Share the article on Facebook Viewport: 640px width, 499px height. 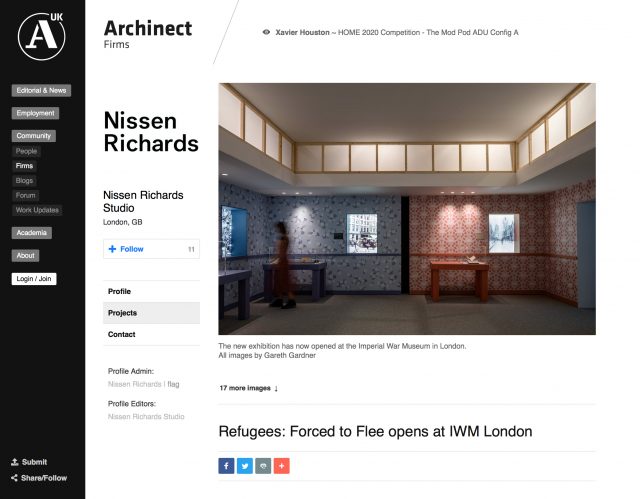click(x=226, y=465)
